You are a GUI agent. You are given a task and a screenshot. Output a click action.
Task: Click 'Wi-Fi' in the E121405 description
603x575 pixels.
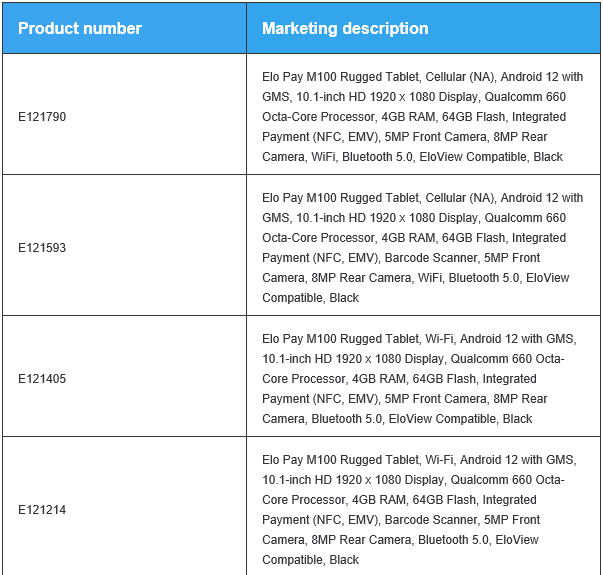pos(439,338)
